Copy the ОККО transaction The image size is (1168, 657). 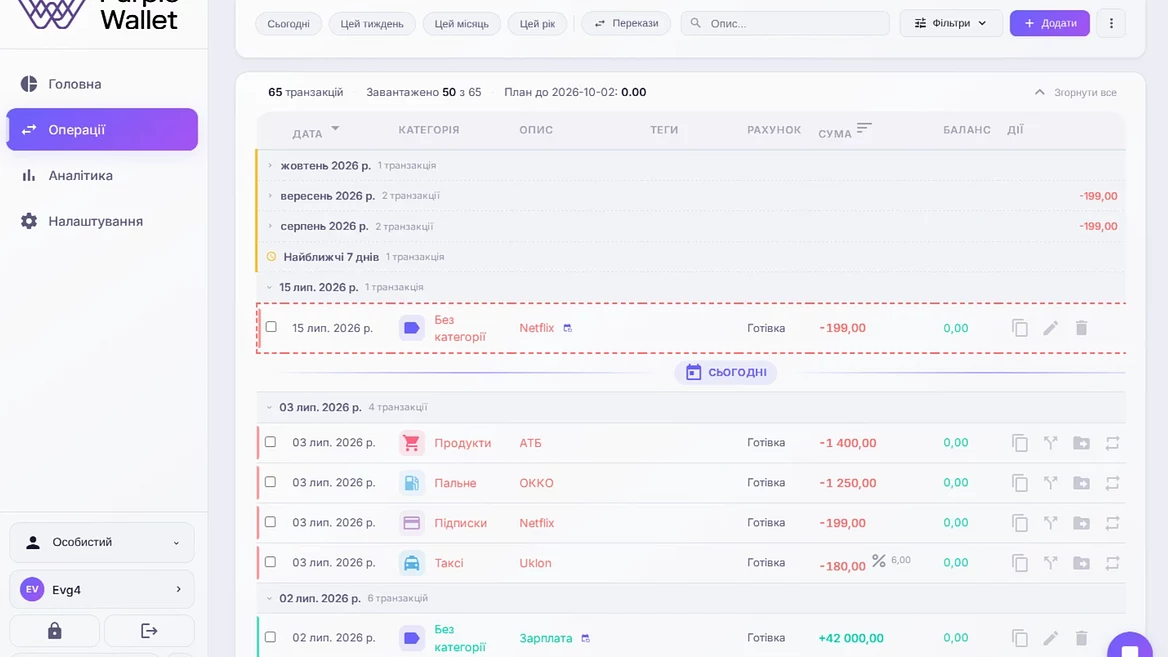(1020, 483)
